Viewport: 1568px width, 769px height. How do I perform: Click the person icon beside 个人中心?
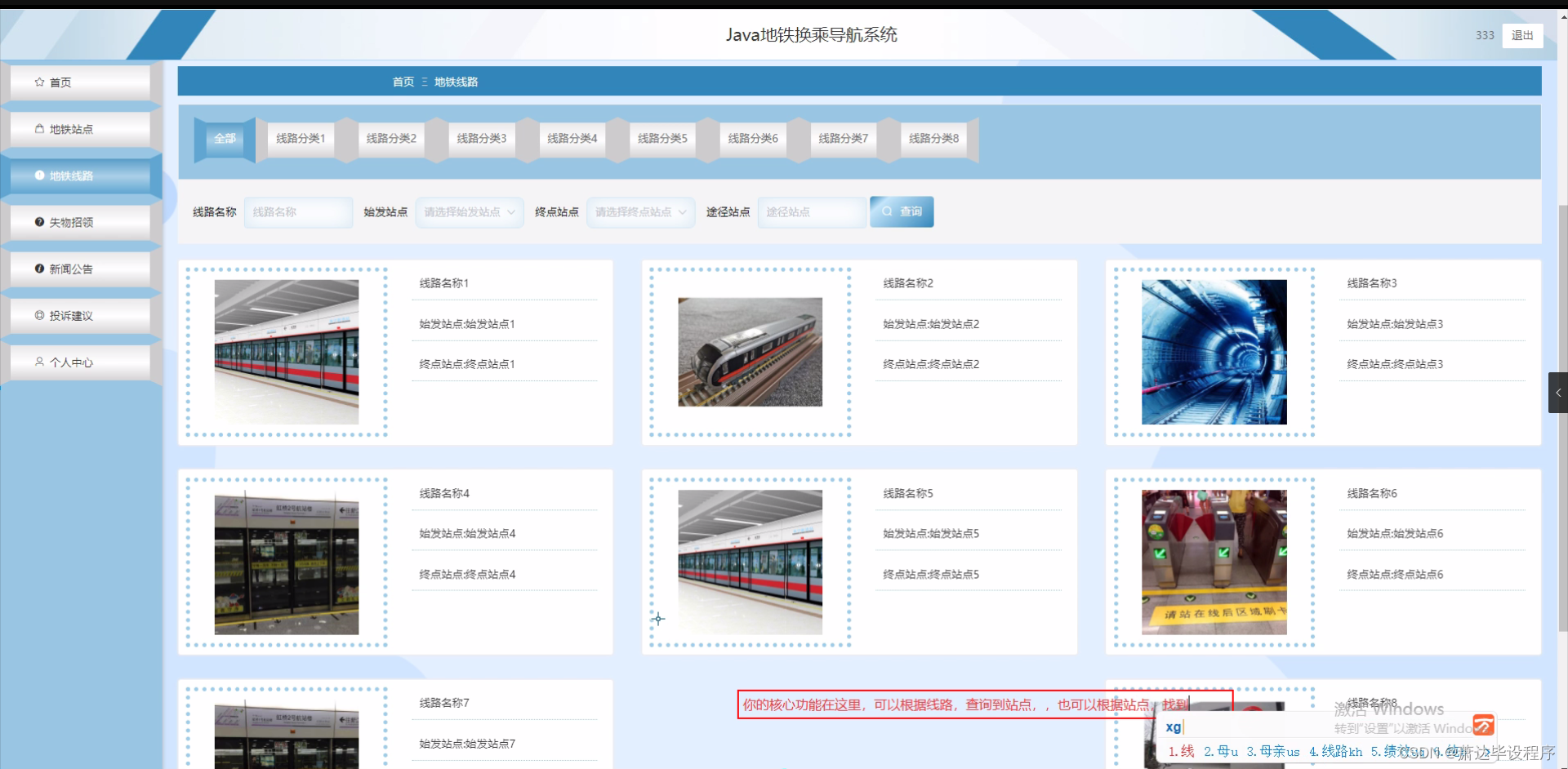(x=39, y=362)
